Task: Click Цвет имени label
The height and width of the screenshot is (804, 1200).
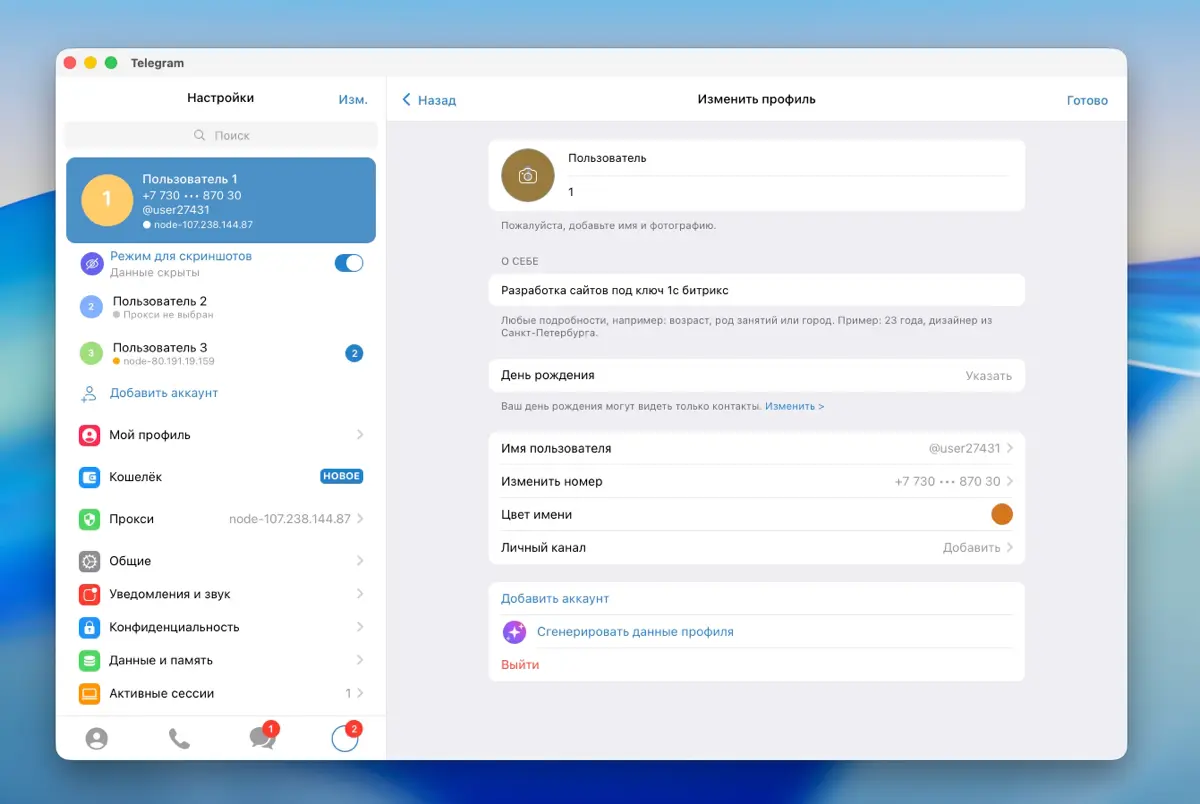Action: pos(536,514)
